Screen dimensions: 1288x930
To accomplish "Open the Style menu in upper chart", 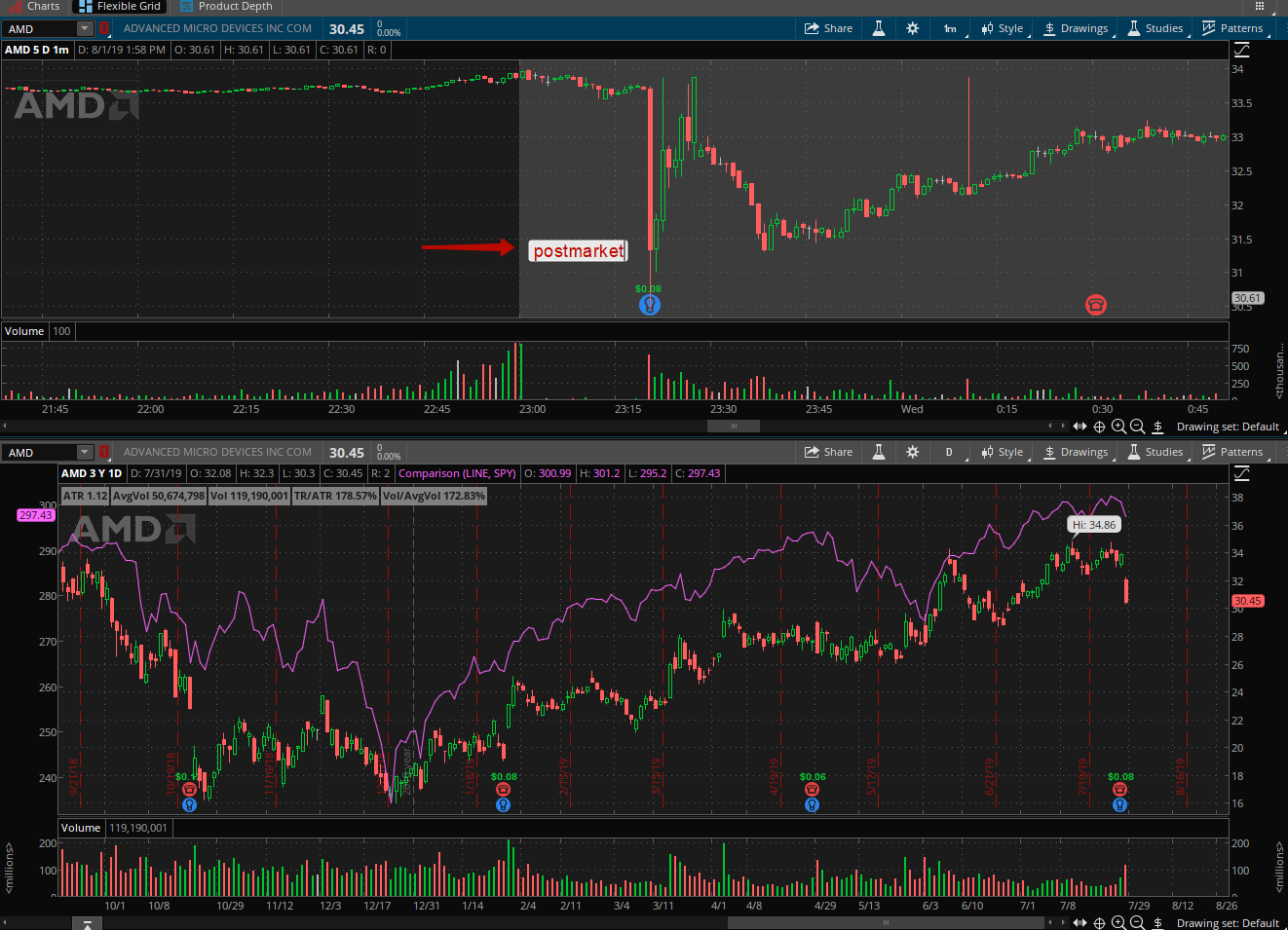I will tap(1003, 28).
